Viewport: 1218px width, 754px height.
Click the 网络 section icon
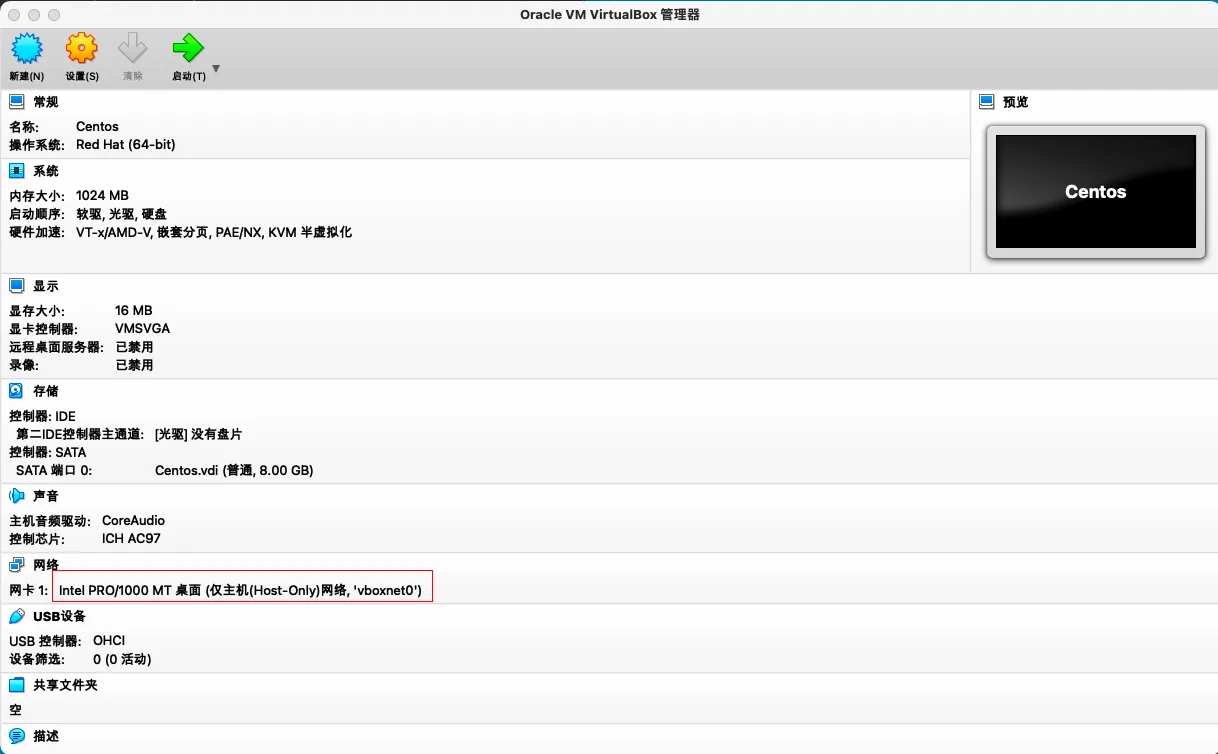click(x=14, y=563)
